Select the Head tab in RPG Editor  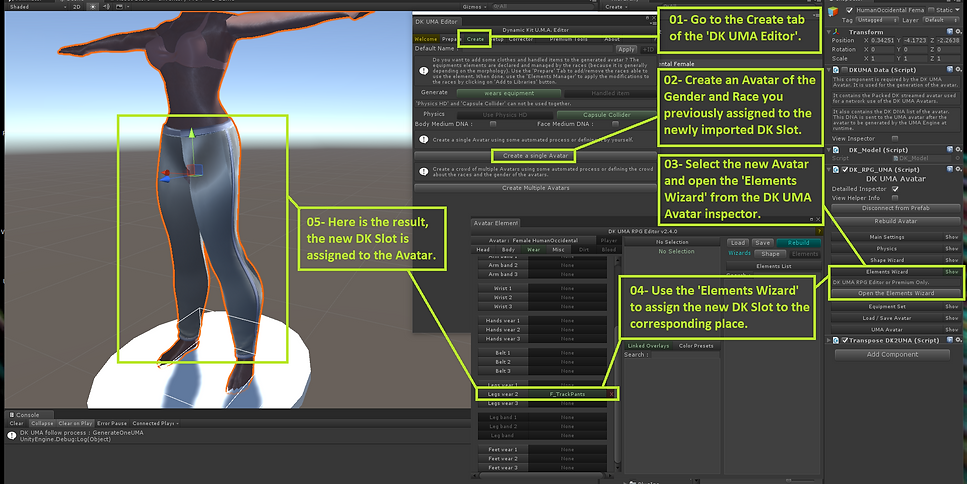point(483,250)
